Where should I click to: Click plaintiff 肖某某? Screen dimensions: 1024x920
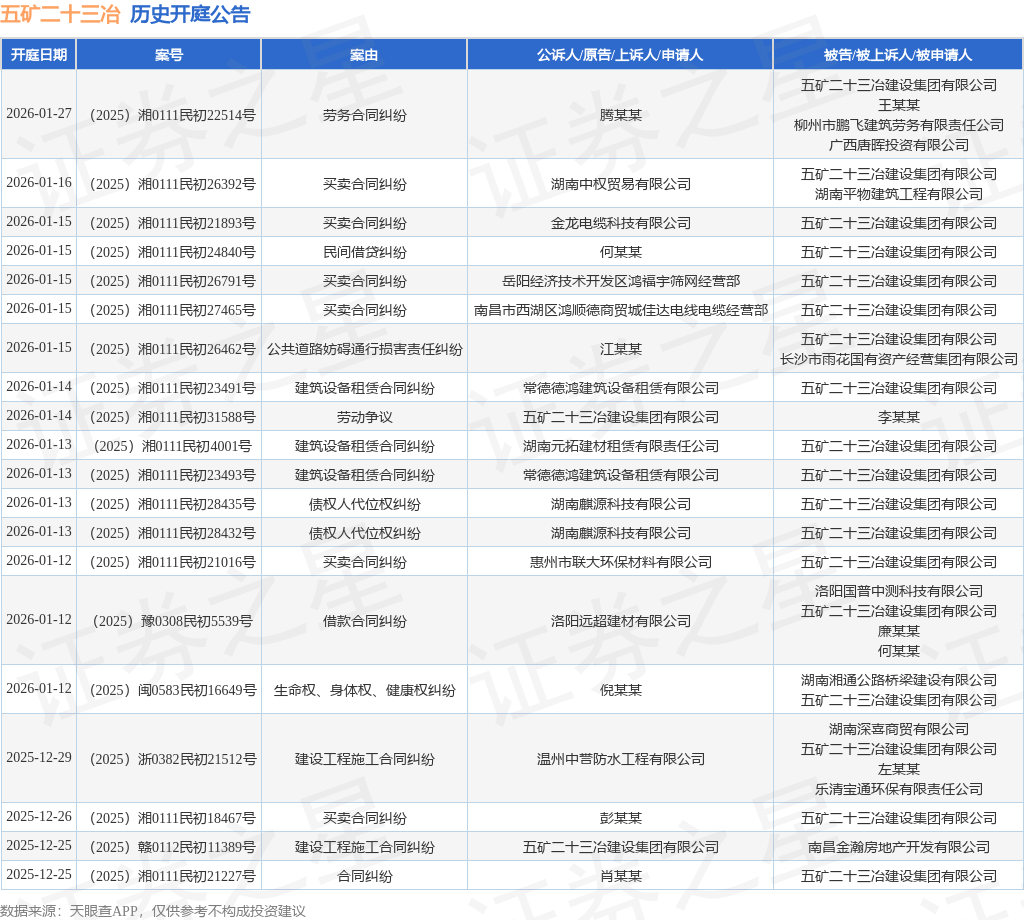coord(620,876)
